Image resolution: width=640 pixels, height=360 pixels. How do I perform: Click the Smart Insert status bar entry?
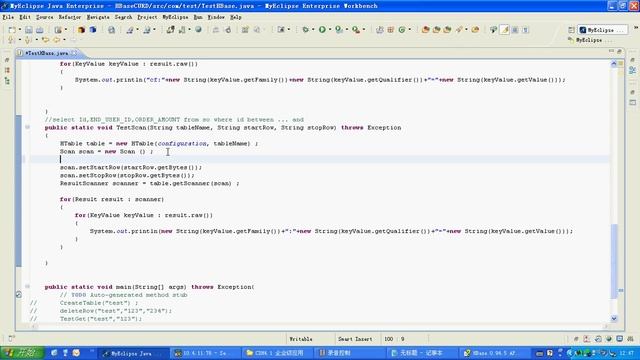(x=355, y=339)
